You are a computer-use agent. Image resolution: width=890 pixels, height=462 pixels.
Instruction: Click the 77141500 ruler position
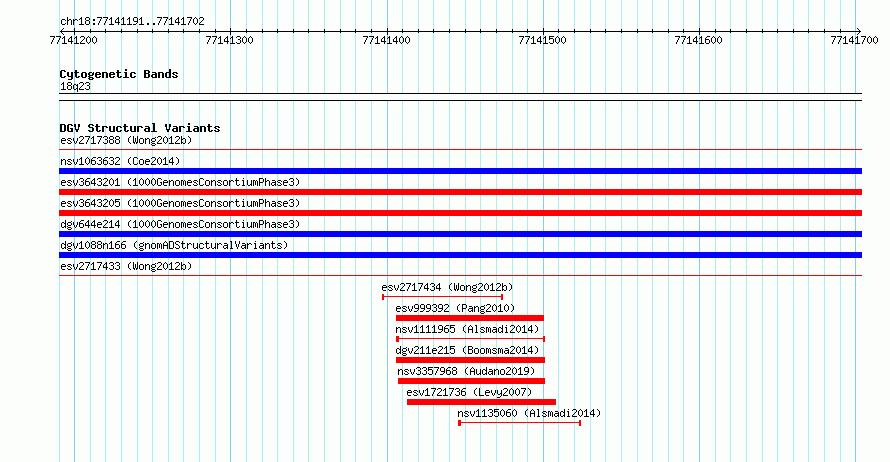pos(542,40)
